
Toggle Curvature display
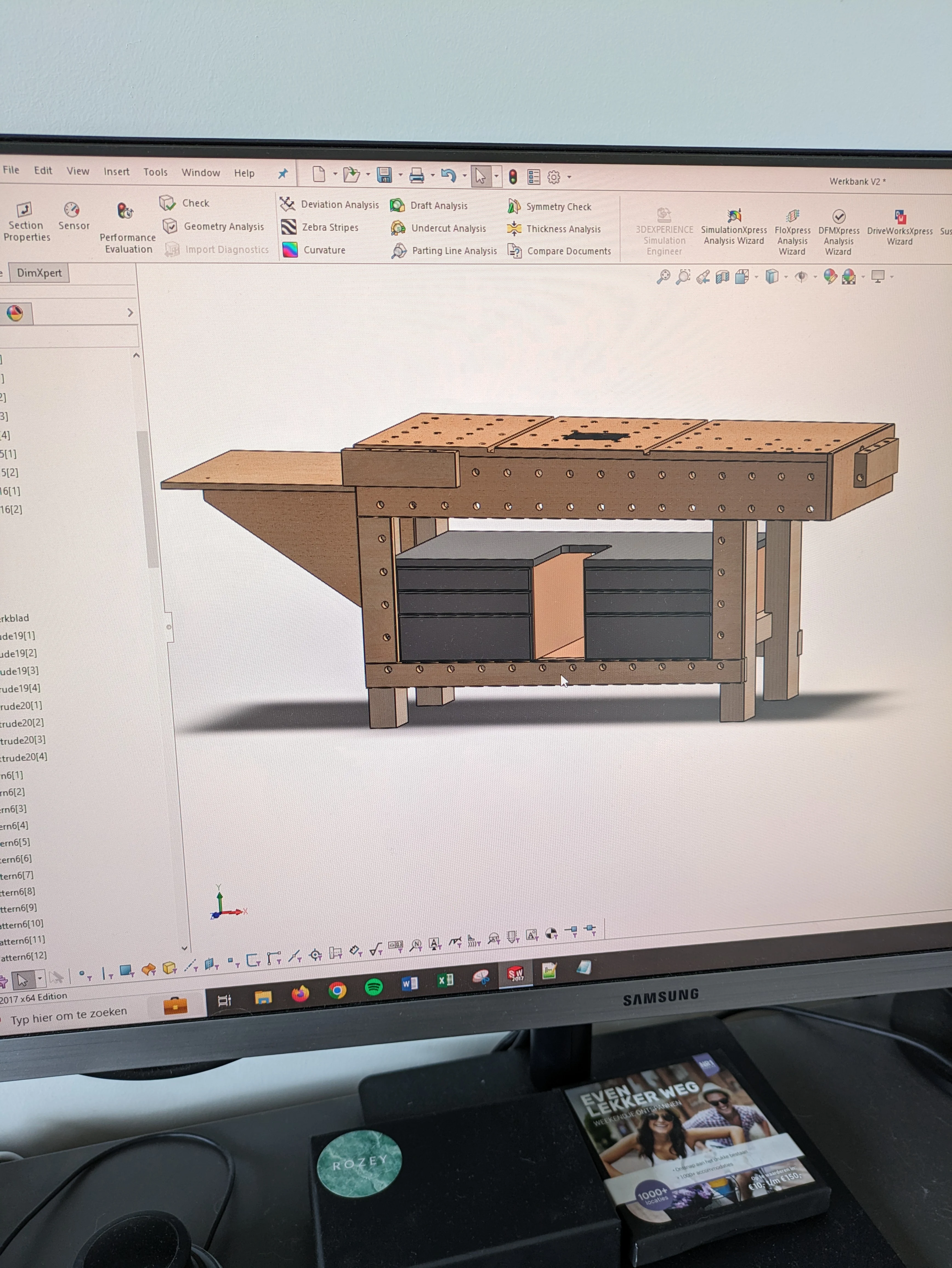click(314, 250)
